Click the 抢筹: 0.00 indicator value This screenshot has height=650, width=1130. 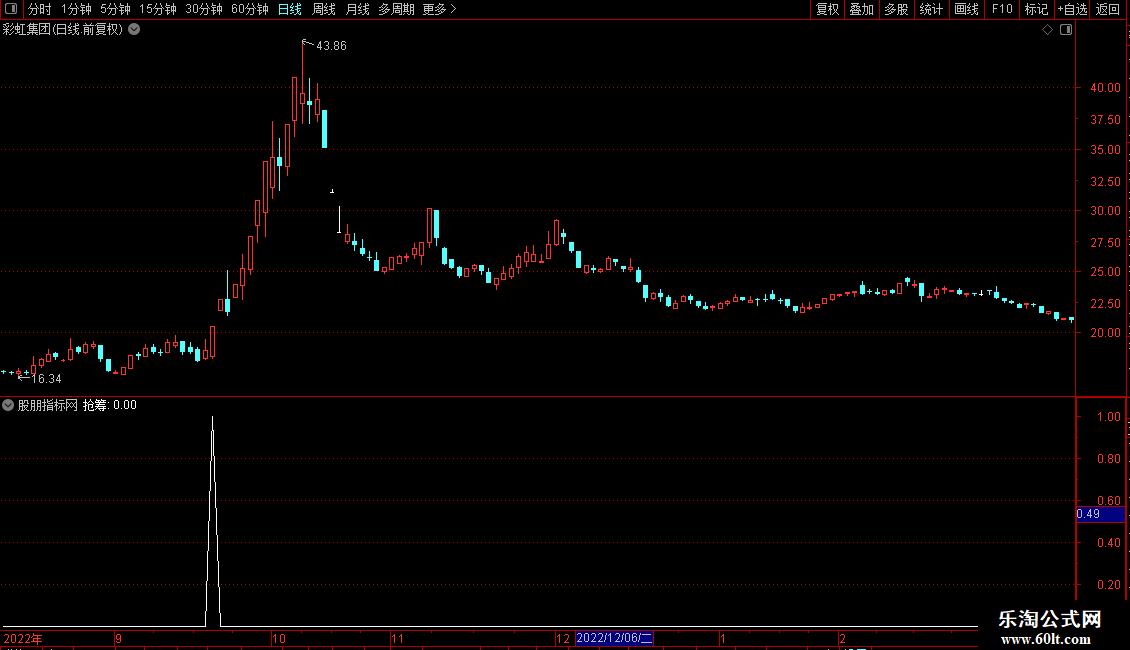[110, 405]
